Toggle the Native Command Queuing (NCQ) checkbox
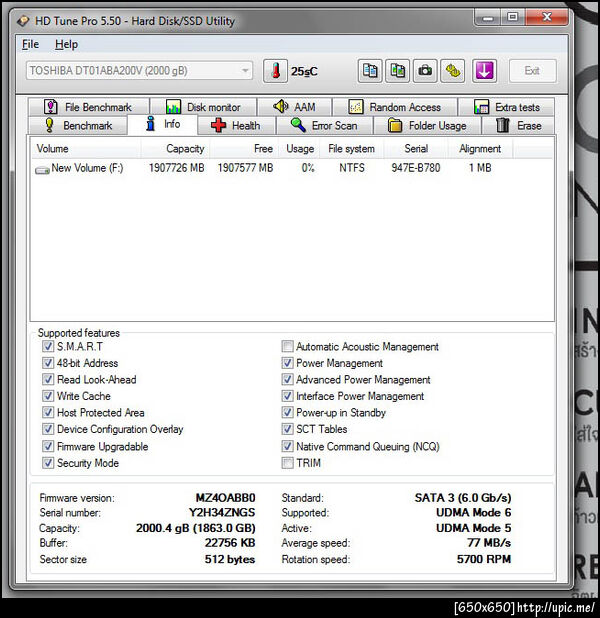The image size is (600, 618). point(287,446)
